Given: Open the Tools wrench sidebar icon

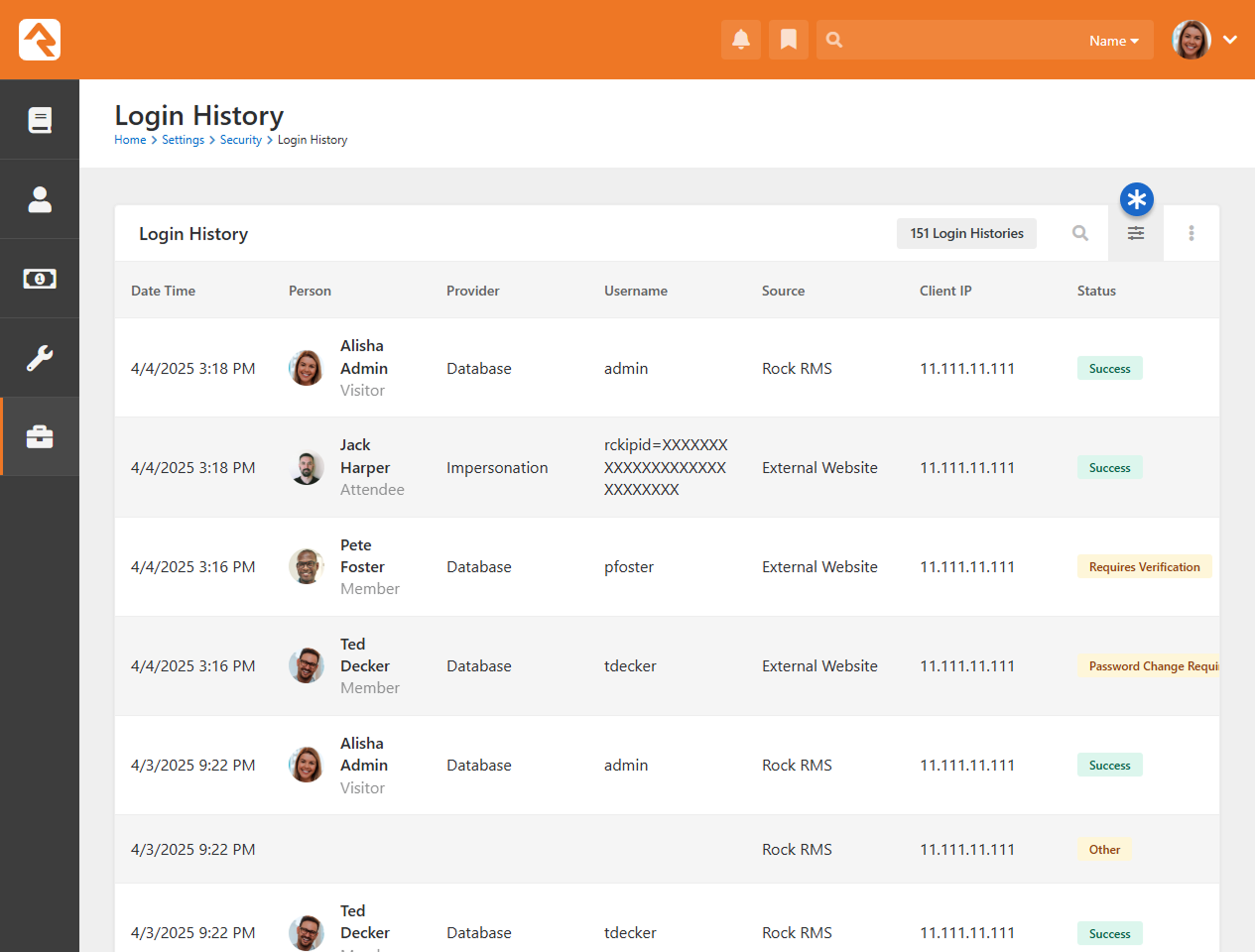Looking at the screenshot, I should coord(40,358).
